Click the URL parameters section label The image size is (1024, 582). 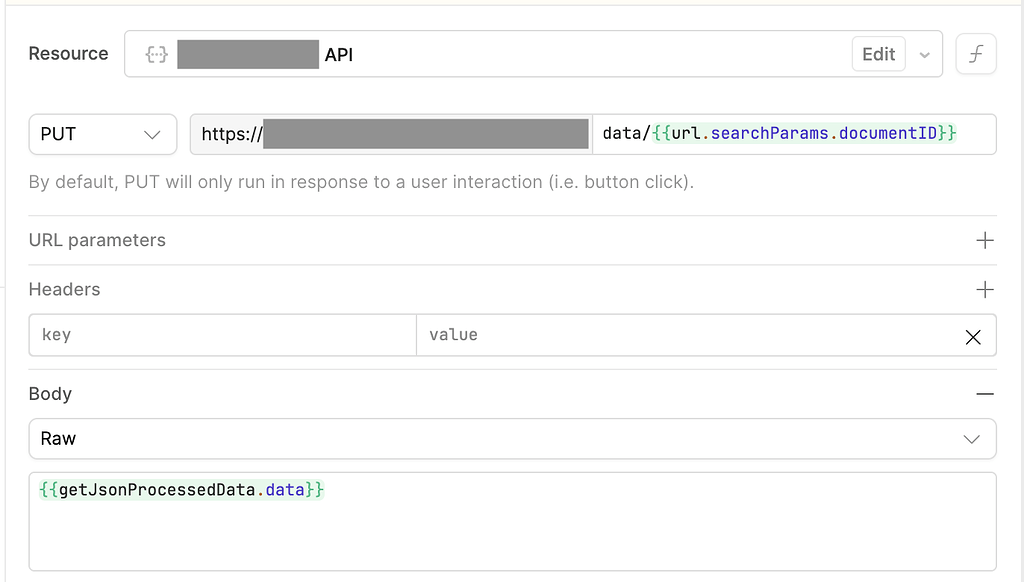point(97,240)
